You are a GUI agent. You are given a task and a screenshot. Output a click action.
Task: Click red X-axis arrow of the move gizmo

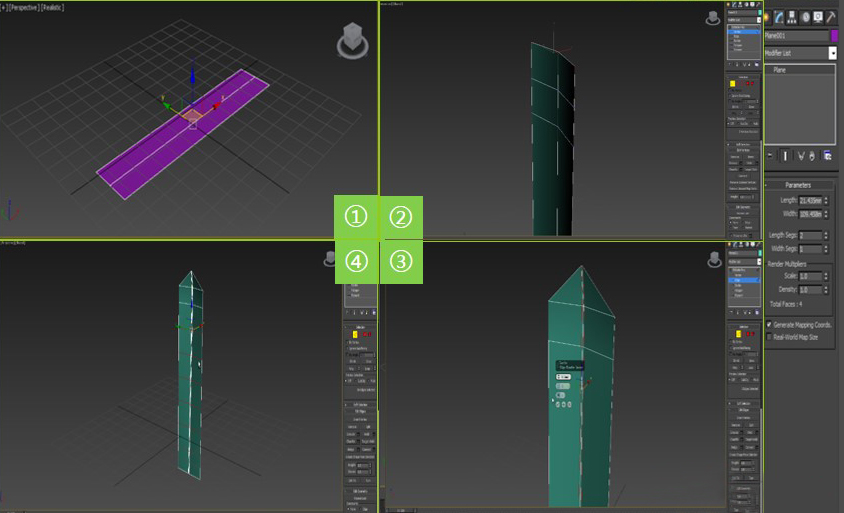click(x=217, y=105)
